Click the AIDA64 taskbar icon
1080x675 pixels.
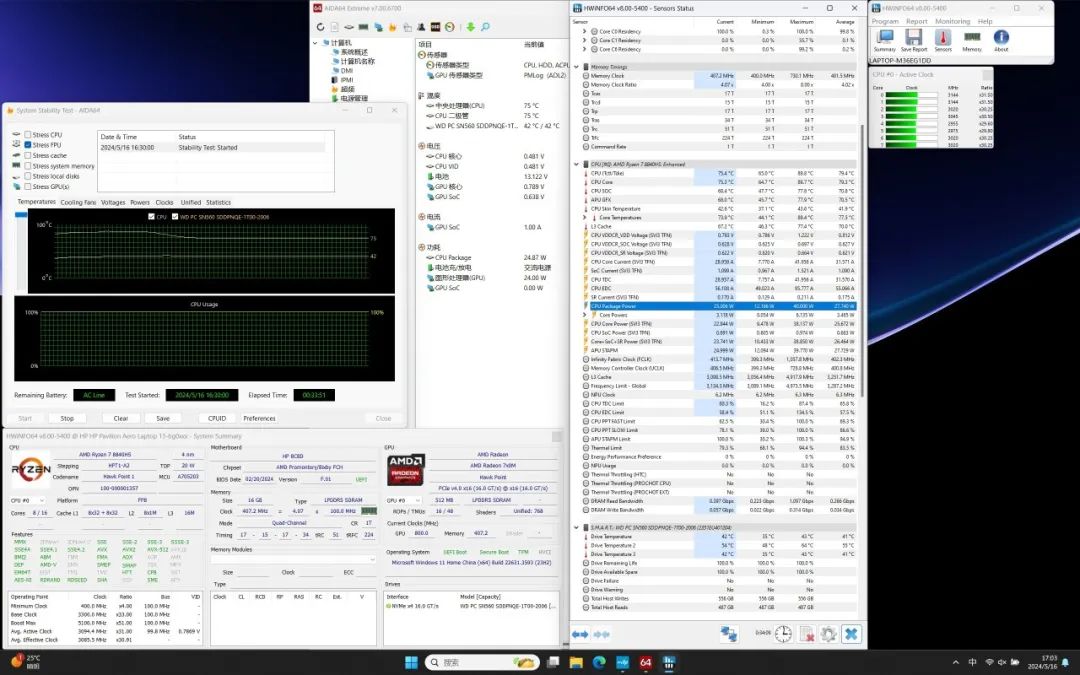646,662
